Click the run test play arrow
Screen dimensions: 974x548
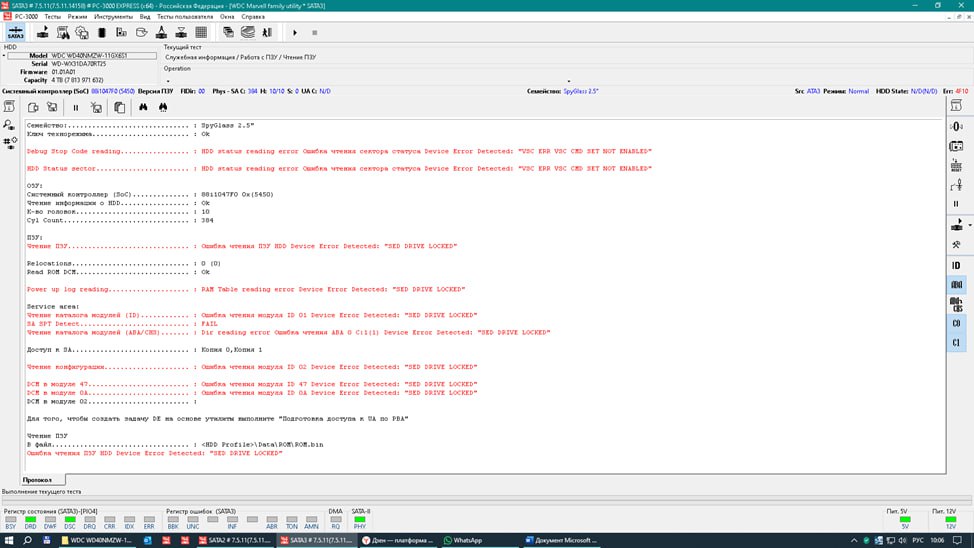tap(295, 32)
